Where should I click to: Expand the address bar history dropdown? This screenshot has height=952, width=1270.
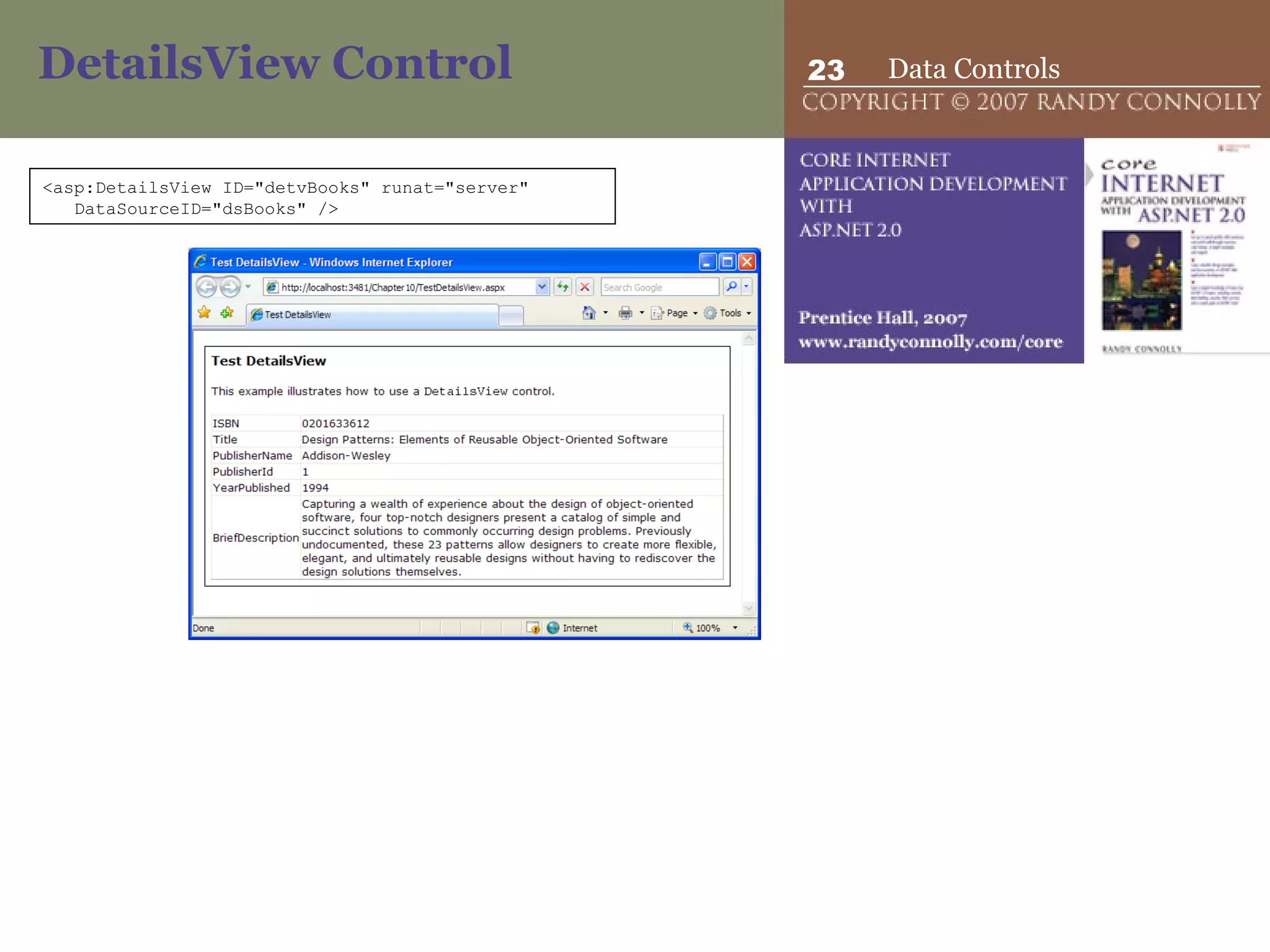(x=542, y=287)
